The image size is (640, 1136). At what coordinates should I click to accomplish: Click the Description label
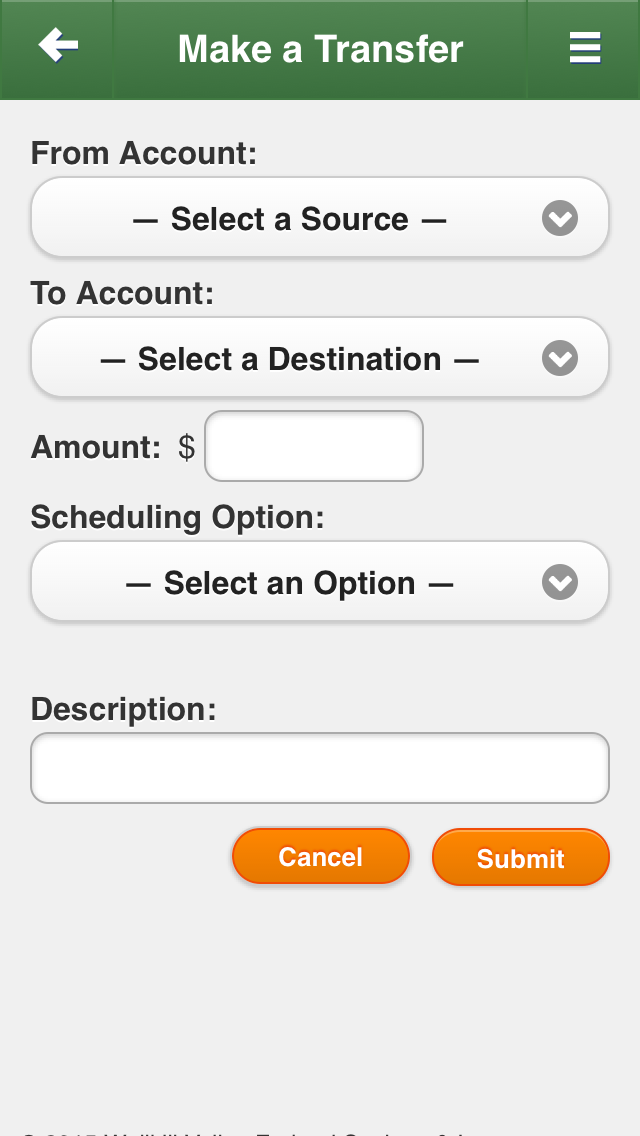[124, 709]
